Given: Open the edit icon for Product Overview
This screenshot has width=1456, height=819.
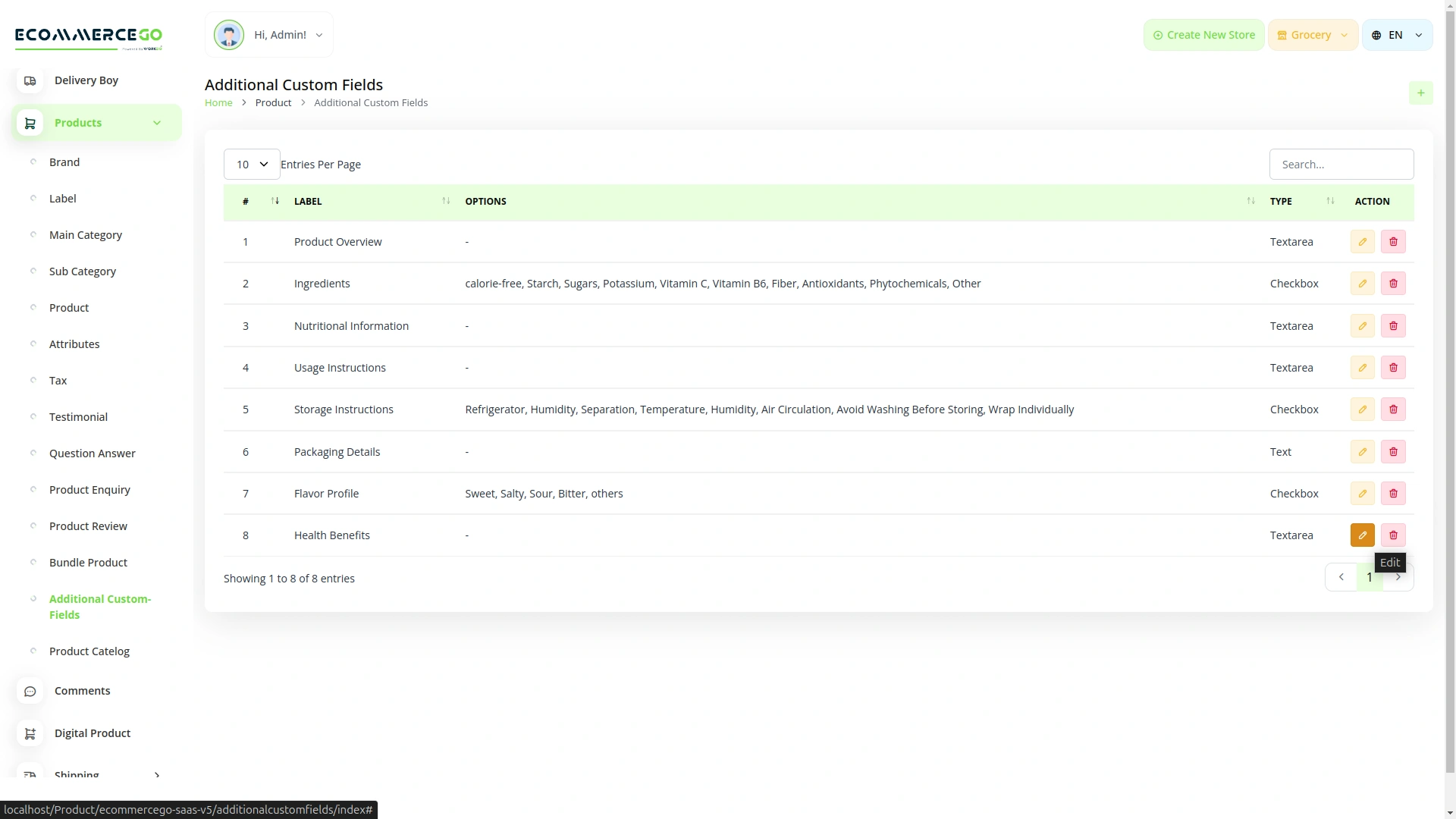Looking at the screenshot, I should (1363, 241).
